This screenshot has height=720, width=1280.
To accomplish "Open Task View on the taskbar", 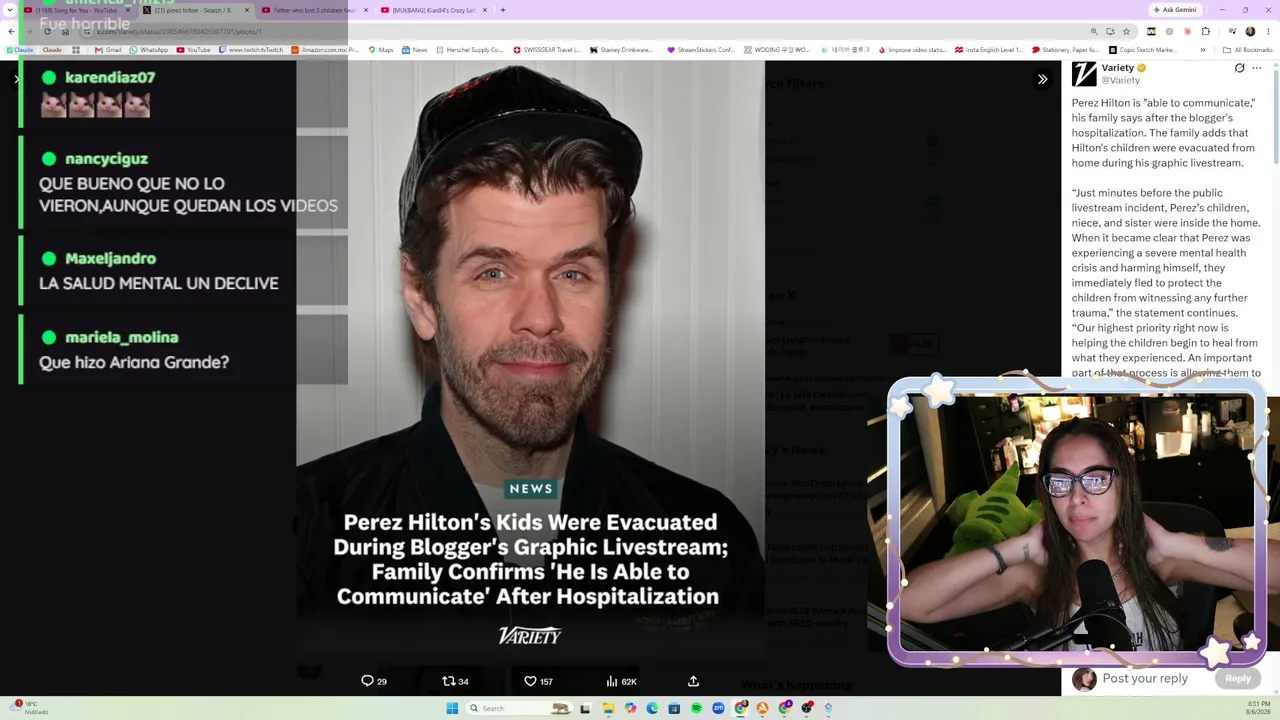I will pos(586,708).
